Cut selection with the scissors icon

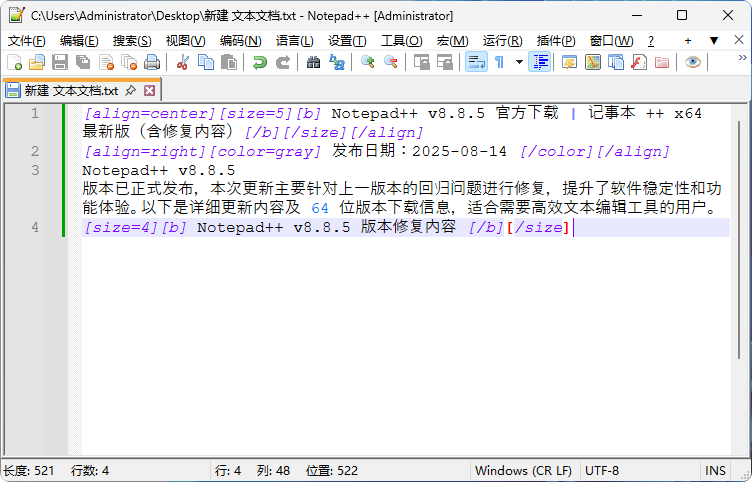182,62
